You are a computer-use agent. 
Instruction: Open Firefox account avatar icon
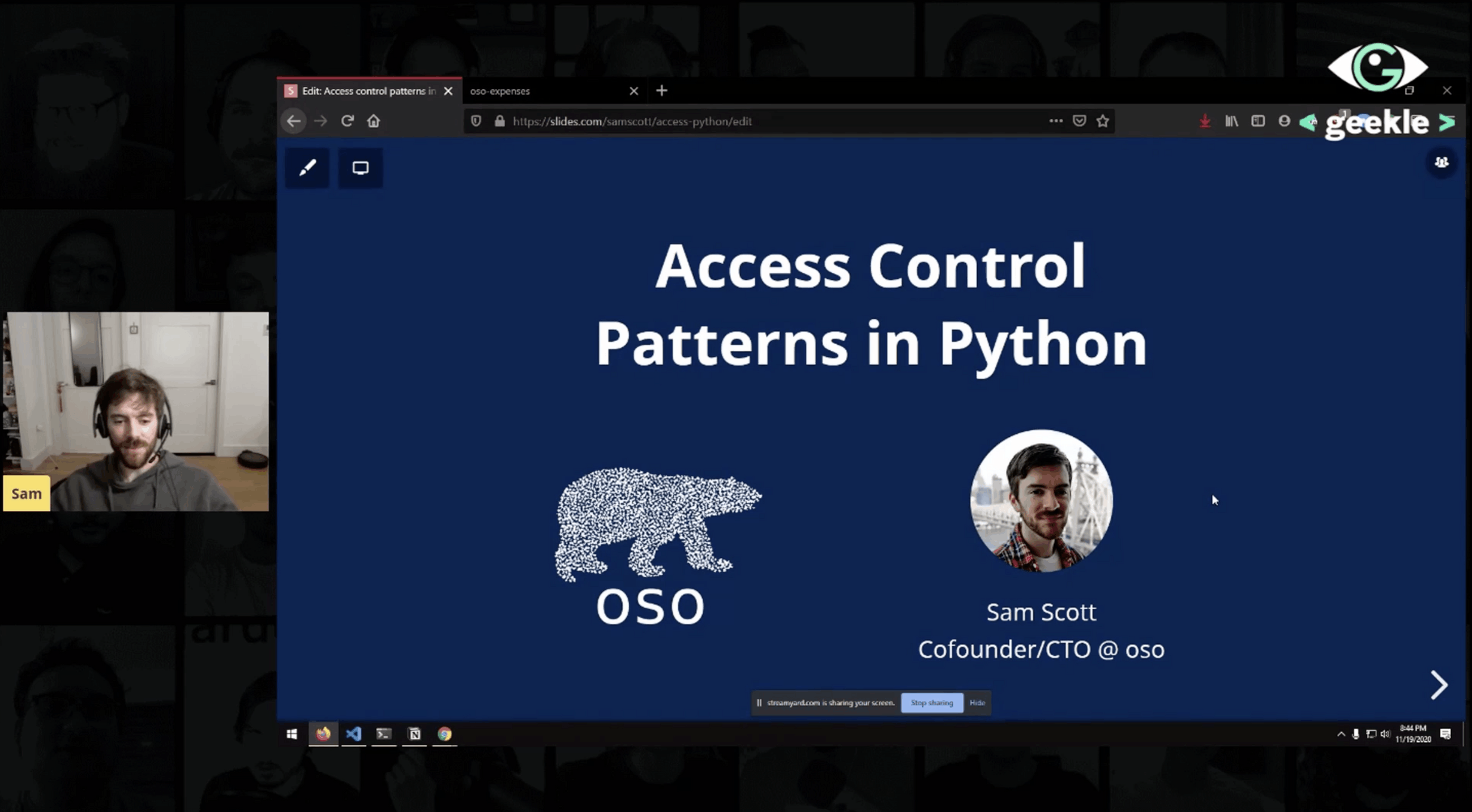(1284, 121)
